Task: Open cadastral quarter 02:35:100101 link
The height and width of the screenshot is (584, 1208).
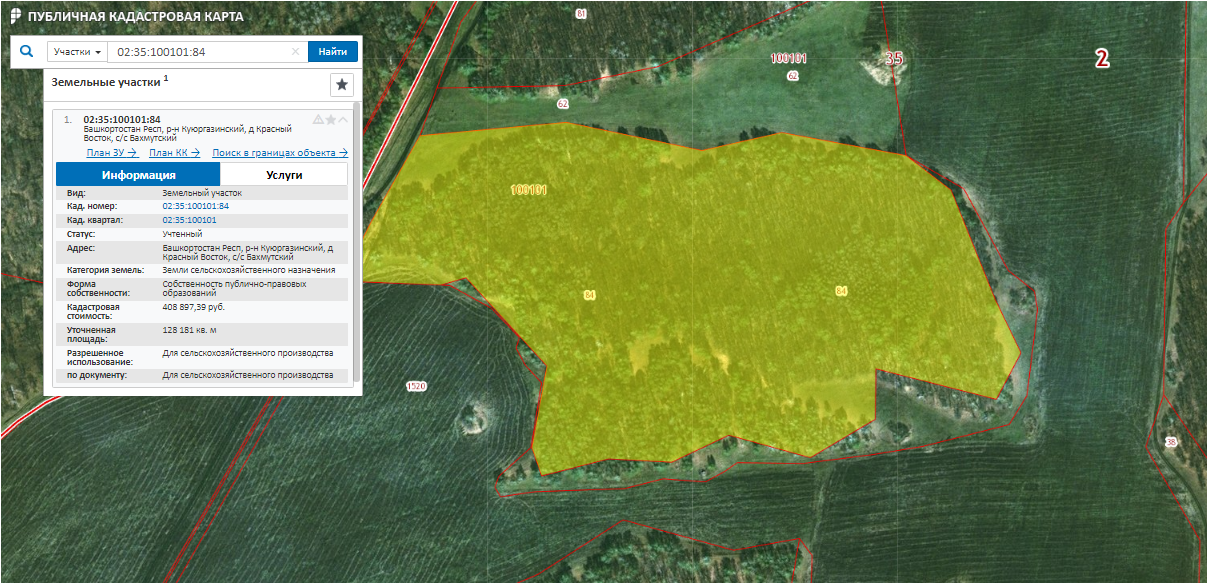Action: tap(189, 220)
